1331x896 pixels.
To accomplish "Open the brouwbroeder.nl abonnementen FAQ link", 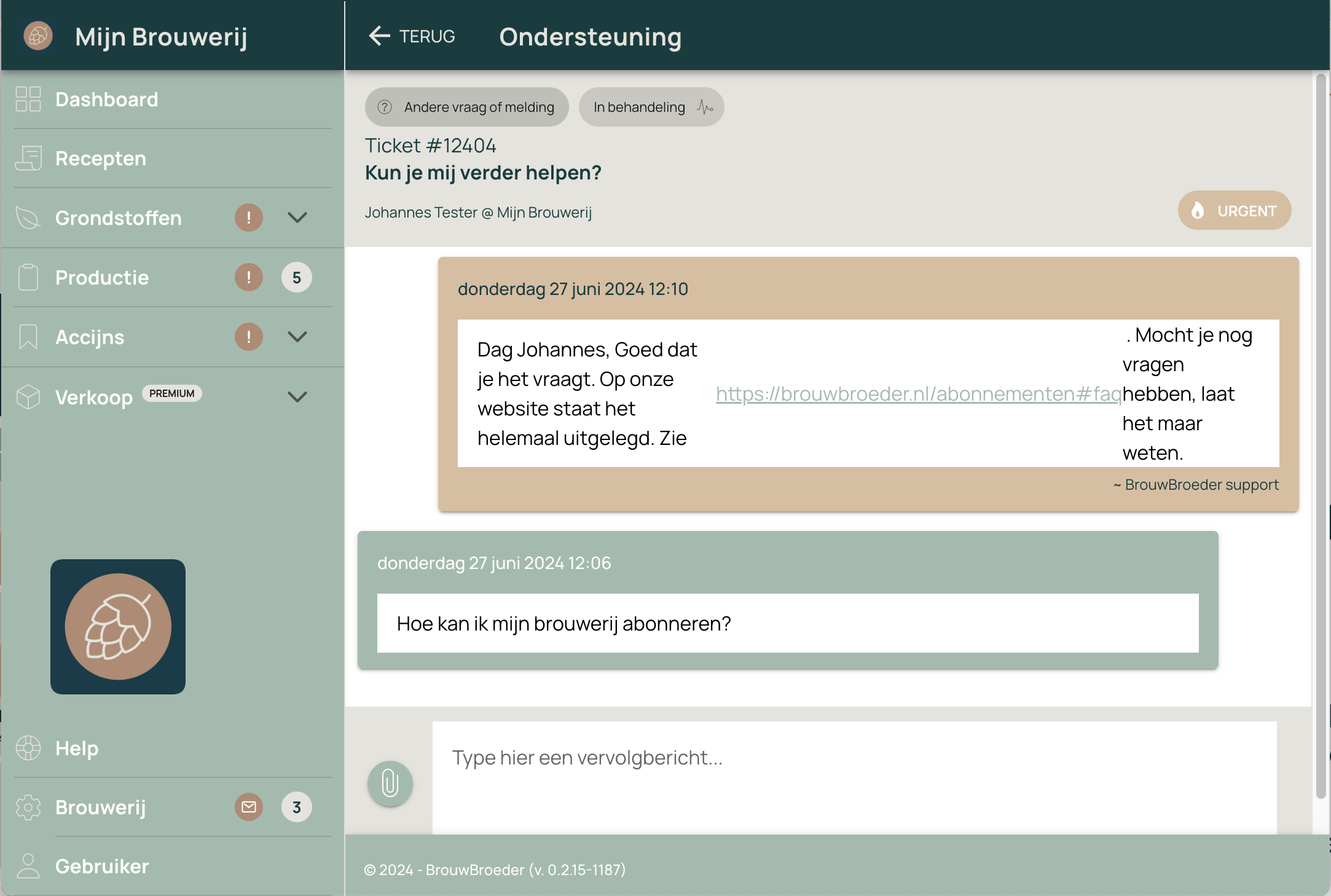I will 918,394.
